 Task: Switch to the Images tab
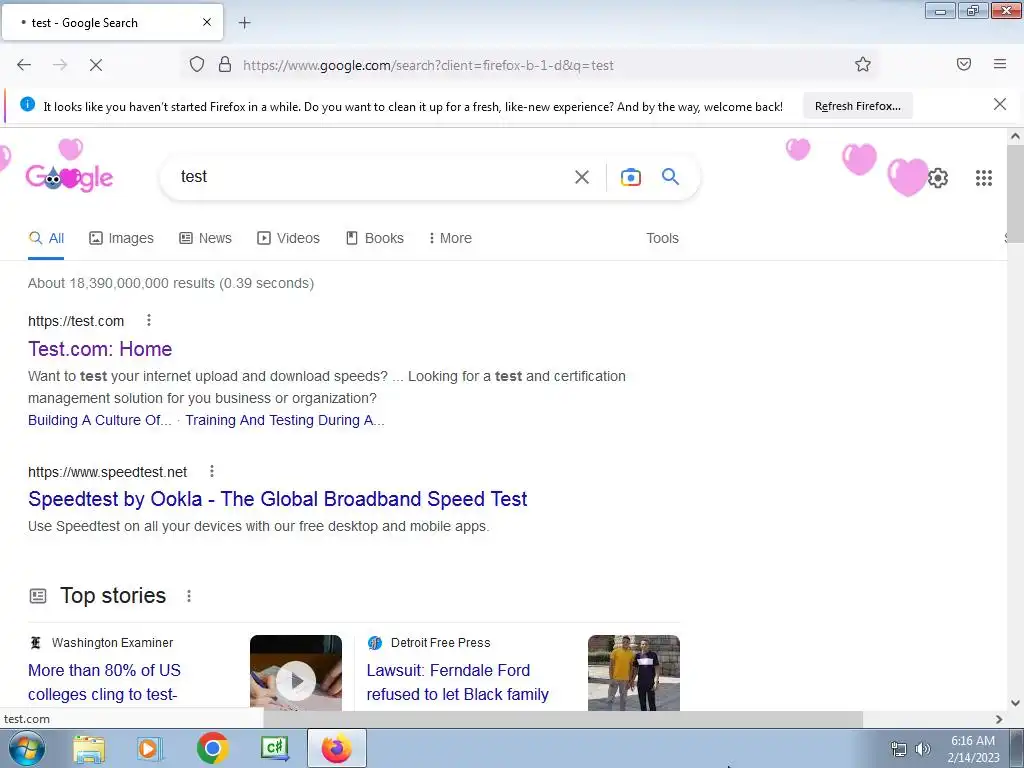click(x=121, y=238)
